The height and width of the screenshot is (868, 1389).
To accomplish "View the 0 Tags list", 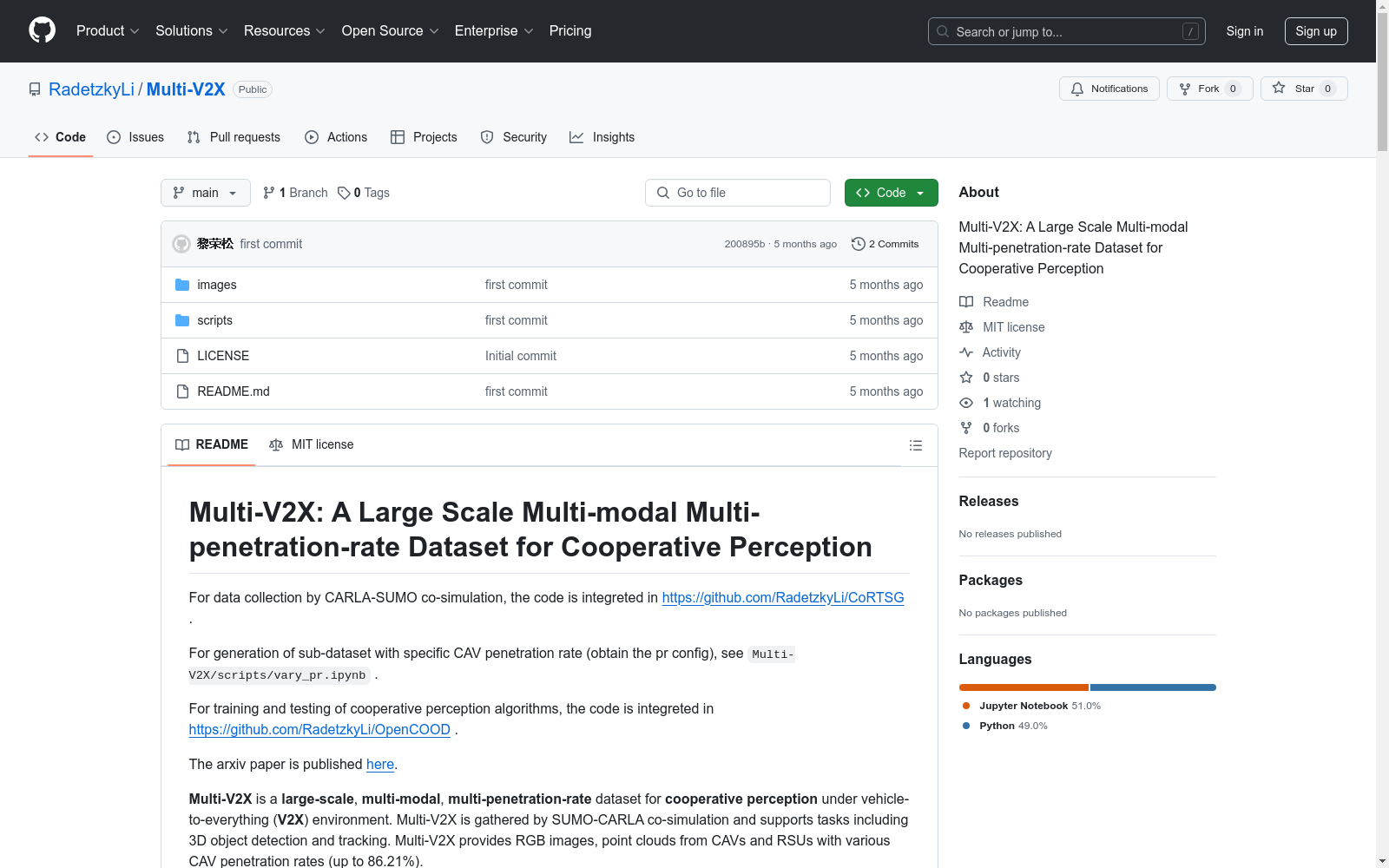I will click(364, 193).
